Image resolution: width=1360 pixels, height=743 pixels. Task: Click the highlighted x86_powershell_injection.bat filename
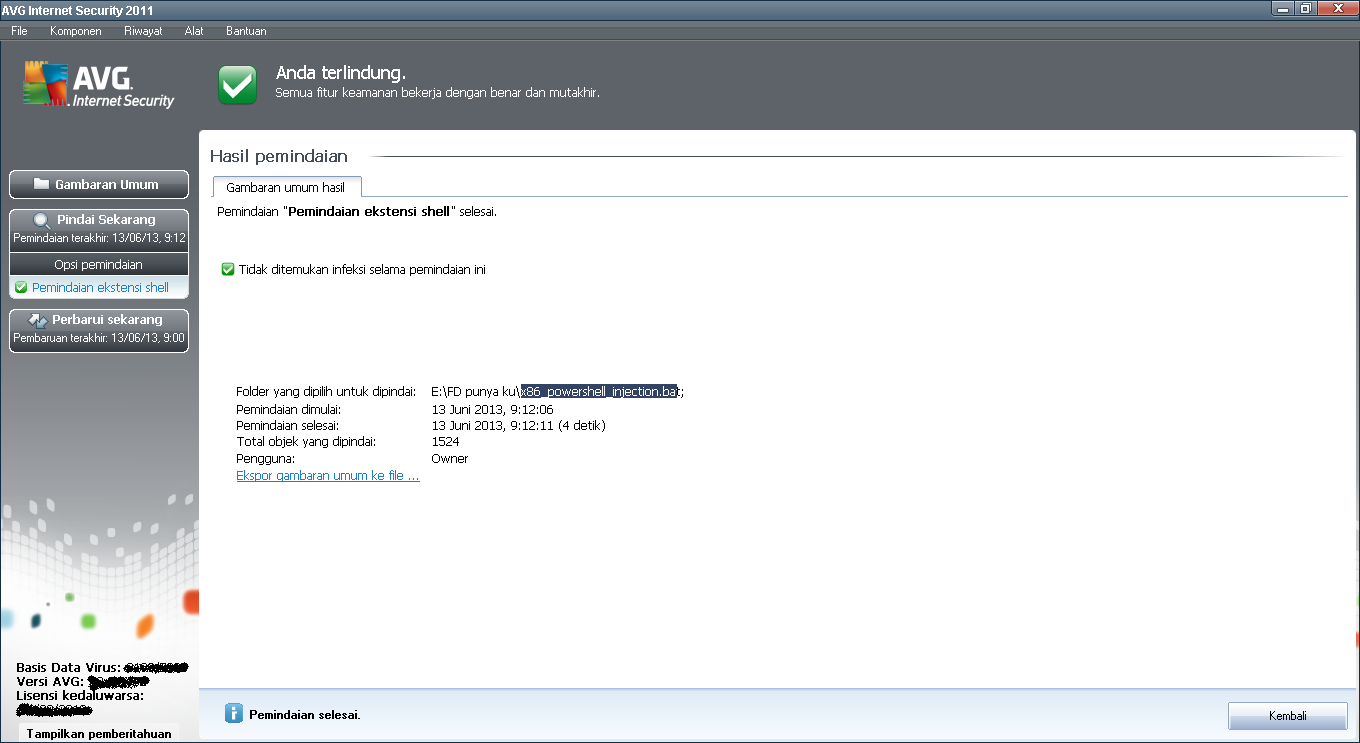coord(600,391)
